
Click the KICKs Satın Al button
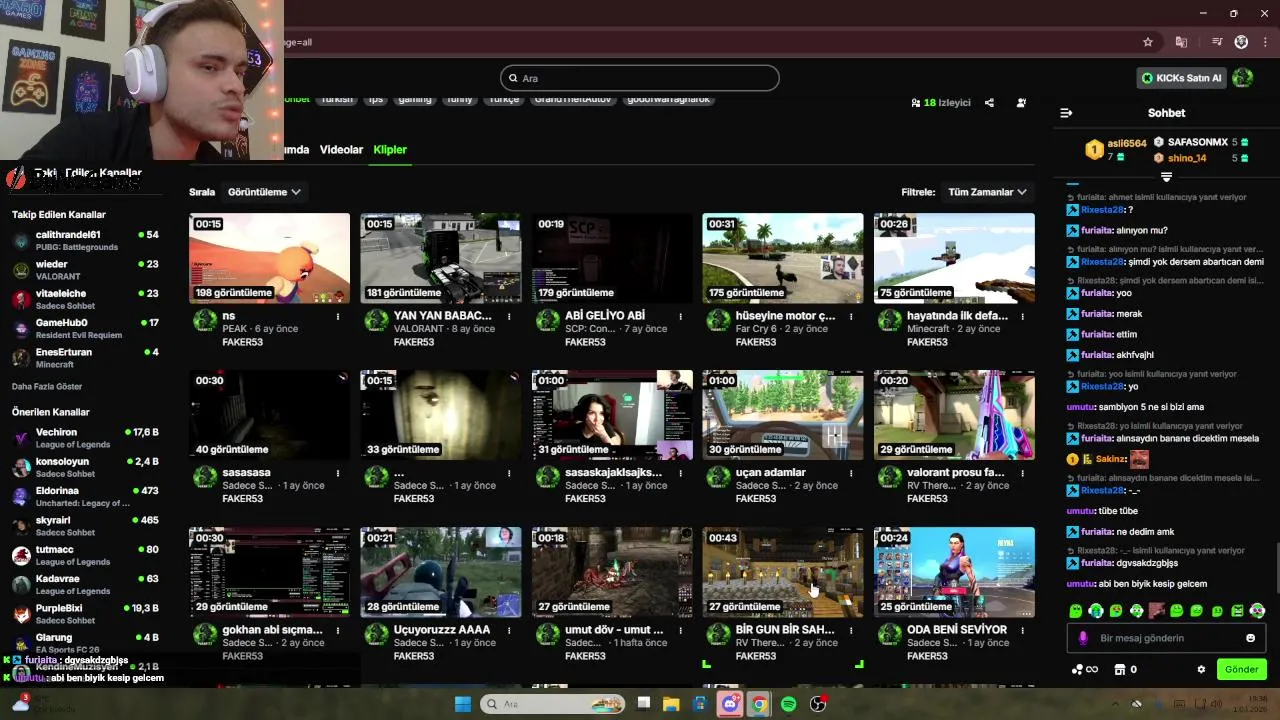(1182, 78)
